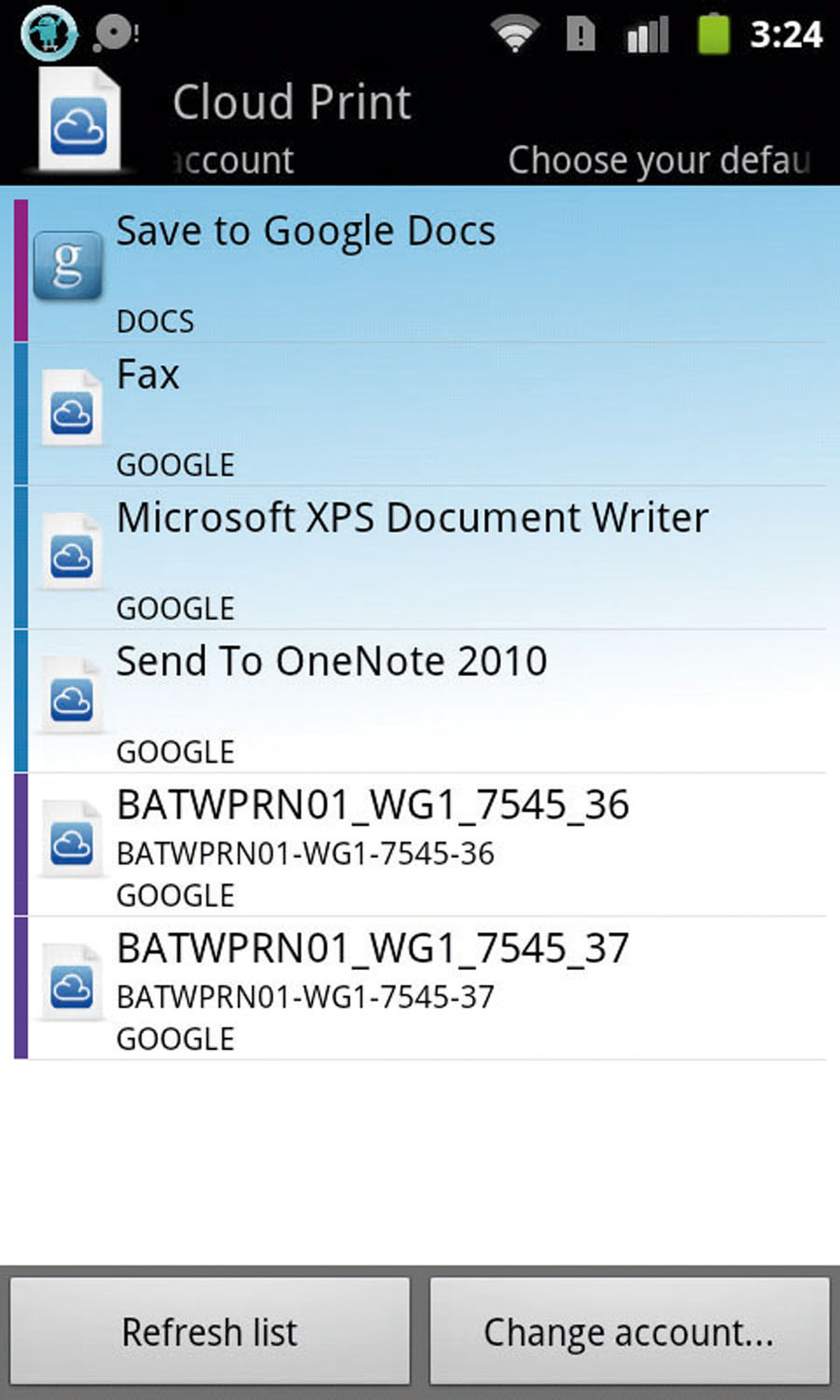The height and width of the screenshot is (1400, 840).
Task: Choose Save to Google Docs printer
Action: point(420,271)
